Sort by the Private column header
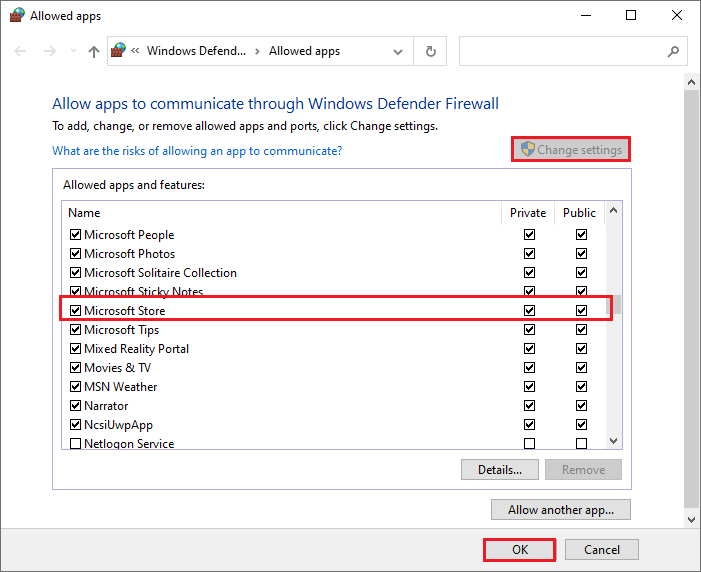701x572 pixels. pos(528,213)
